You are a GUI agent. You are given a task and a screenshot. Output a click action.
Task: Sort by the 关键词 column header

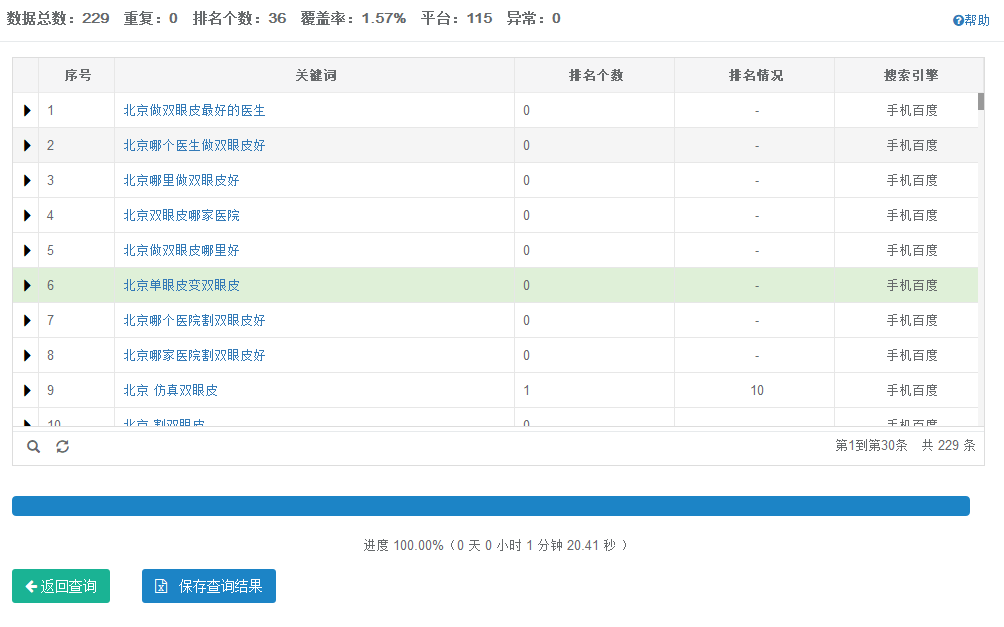pyautogui.click(x=315, y=76)
